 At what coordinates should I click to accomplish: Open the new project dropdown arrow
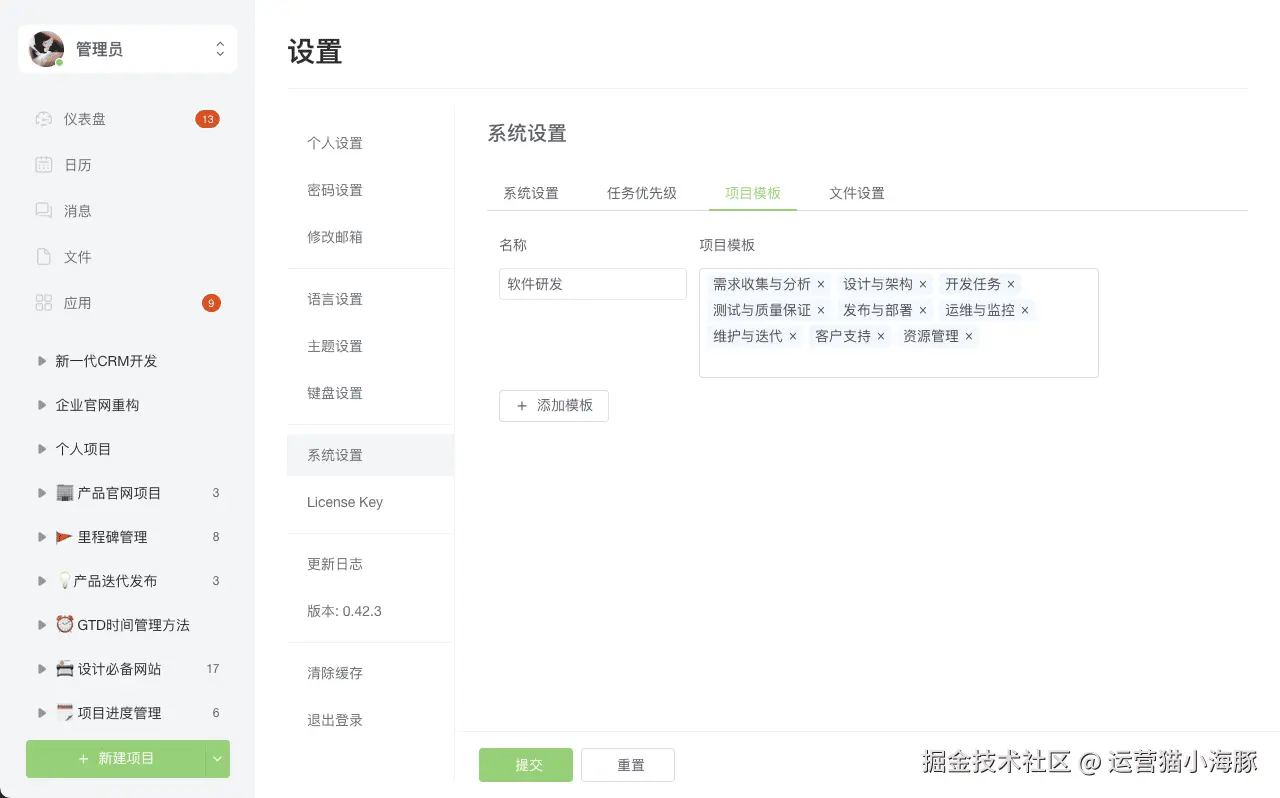(x=218, y=759)
